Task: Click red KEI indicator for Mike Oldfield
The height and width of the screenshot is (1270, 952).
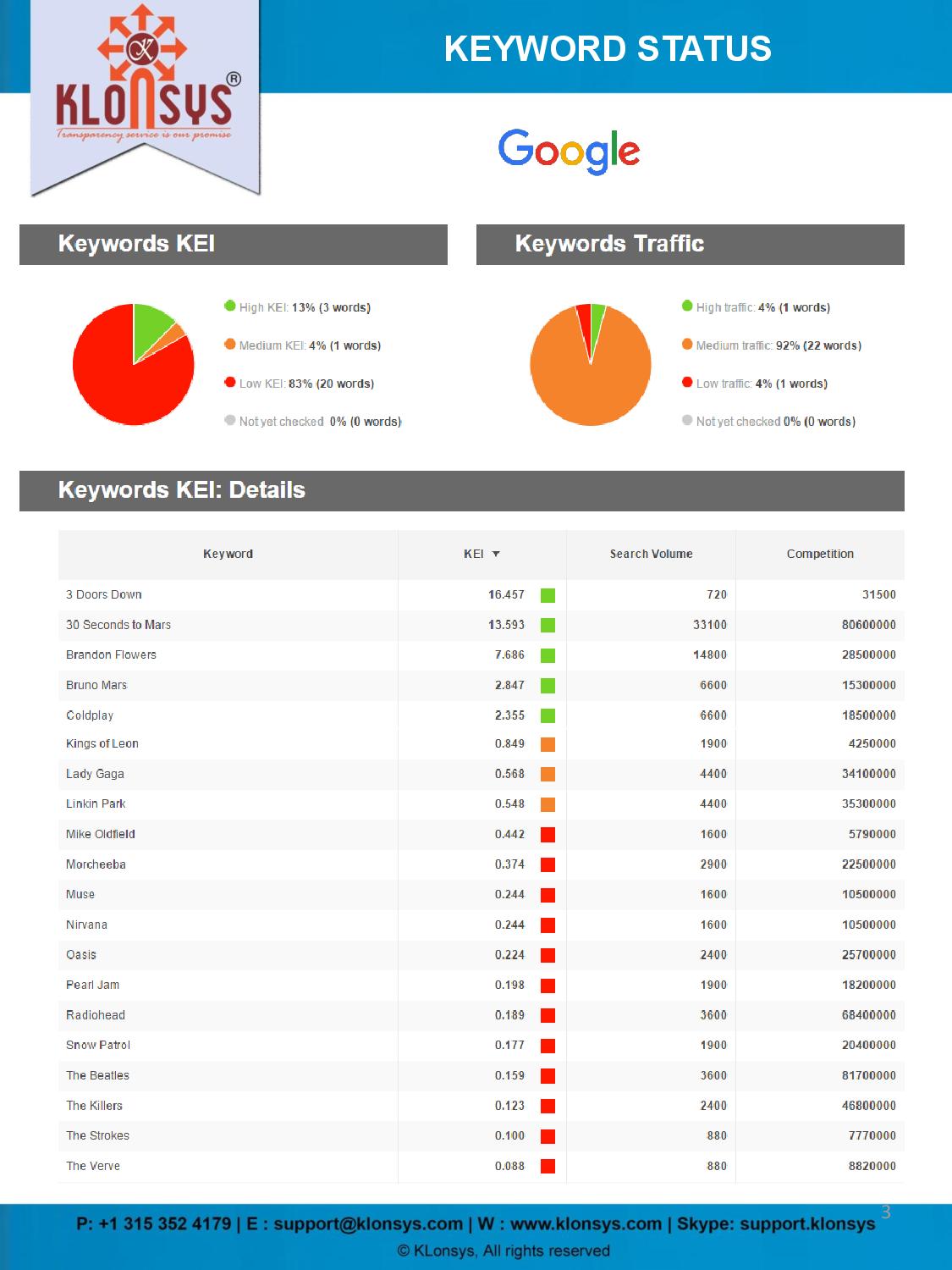Action: coord(548,835)
